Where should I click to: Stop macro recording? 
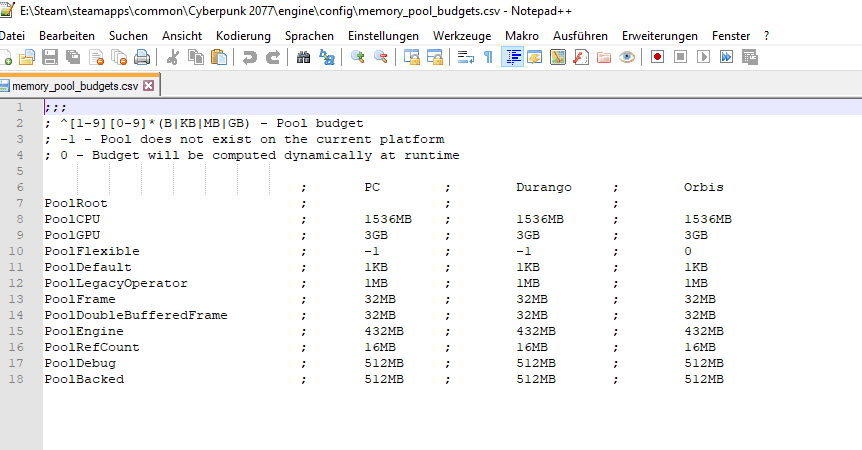point(680,57)
